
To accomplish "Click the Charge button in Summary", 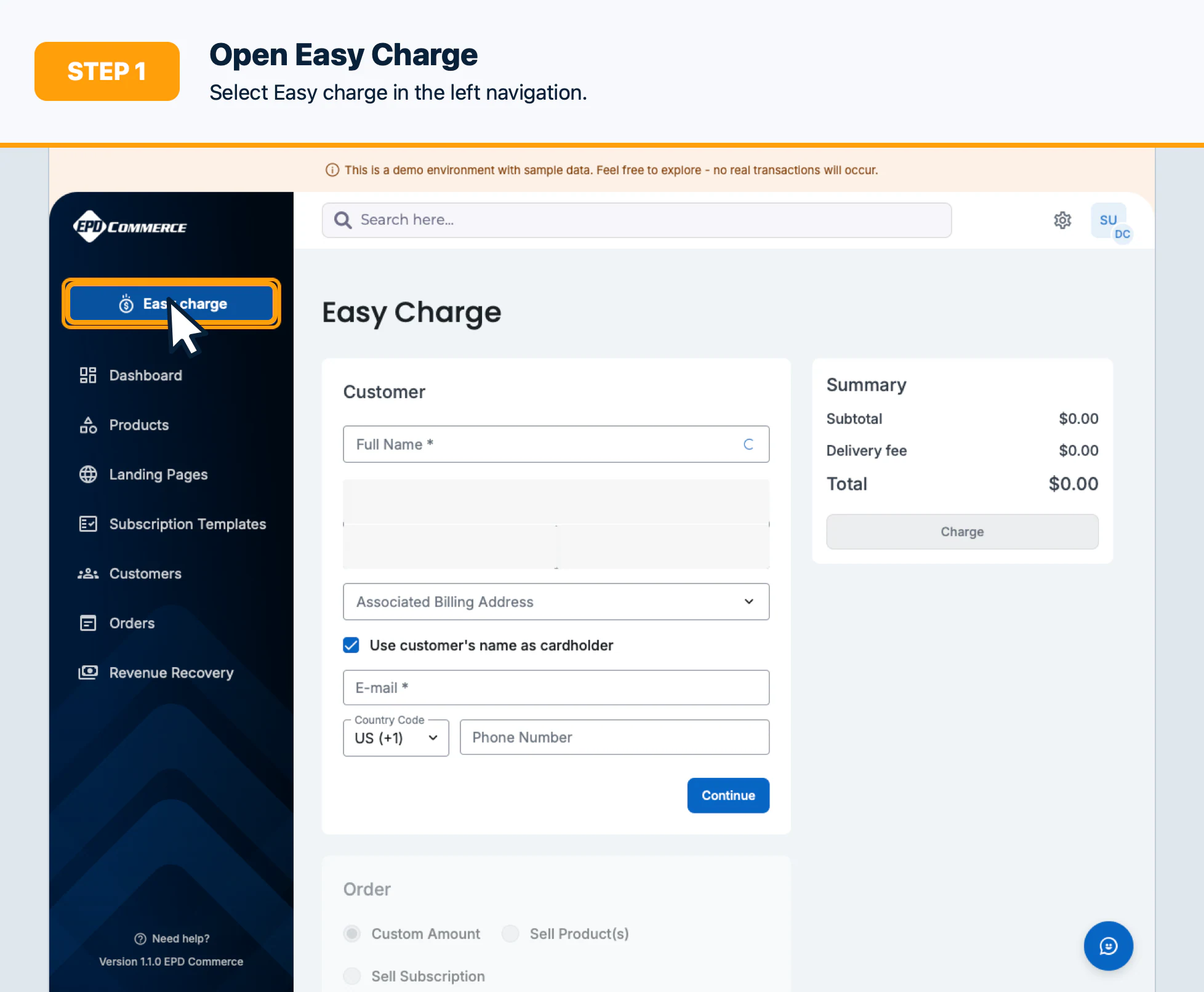I will point(962,532).
